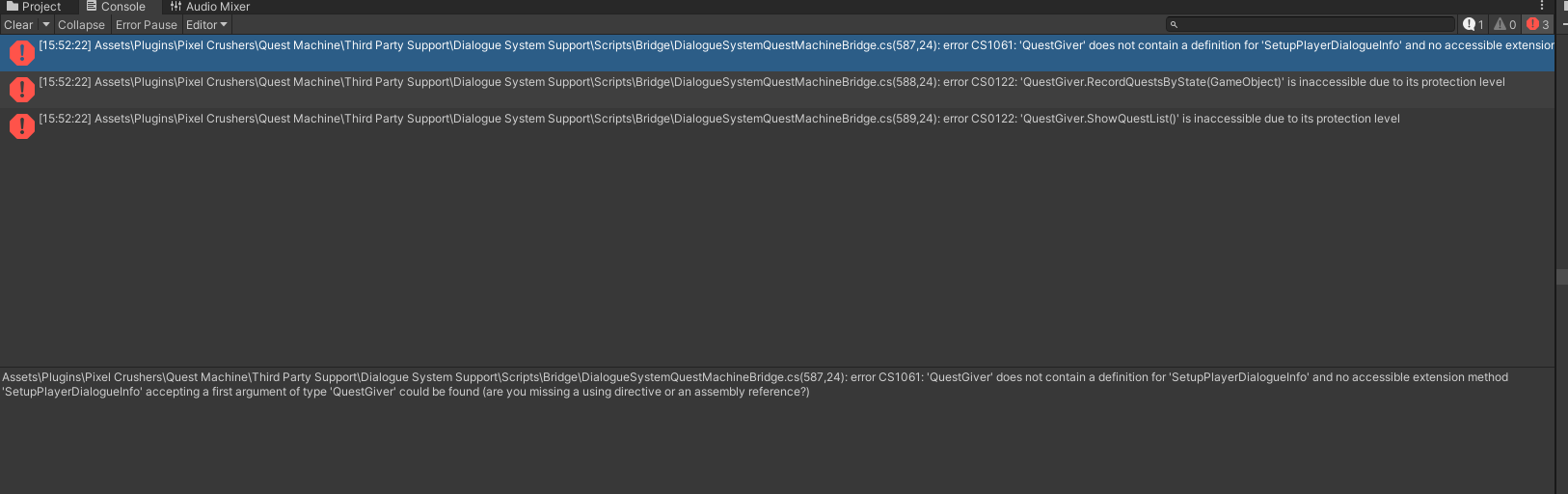Image resolution: width=1568 pixels, height=494 pixels.
Task: Click the RecordQuestsByState error's red icon
Action: pos(21,89)
